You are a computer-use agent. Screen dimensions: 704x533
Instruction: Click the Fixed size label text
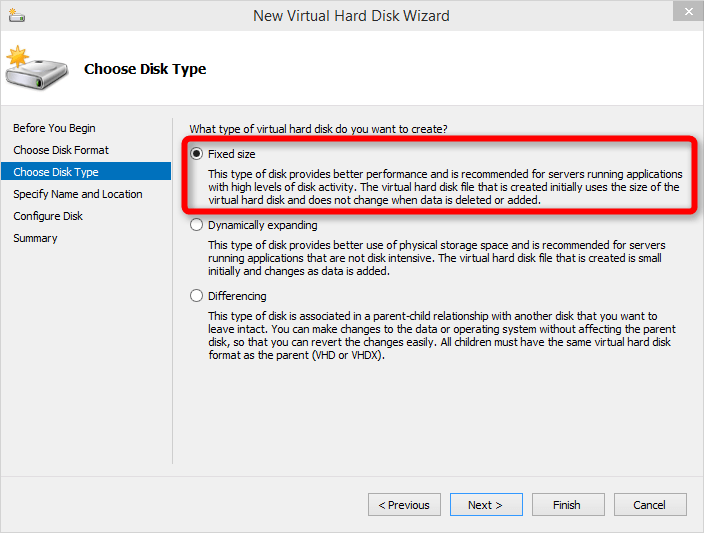pos(232,154)
